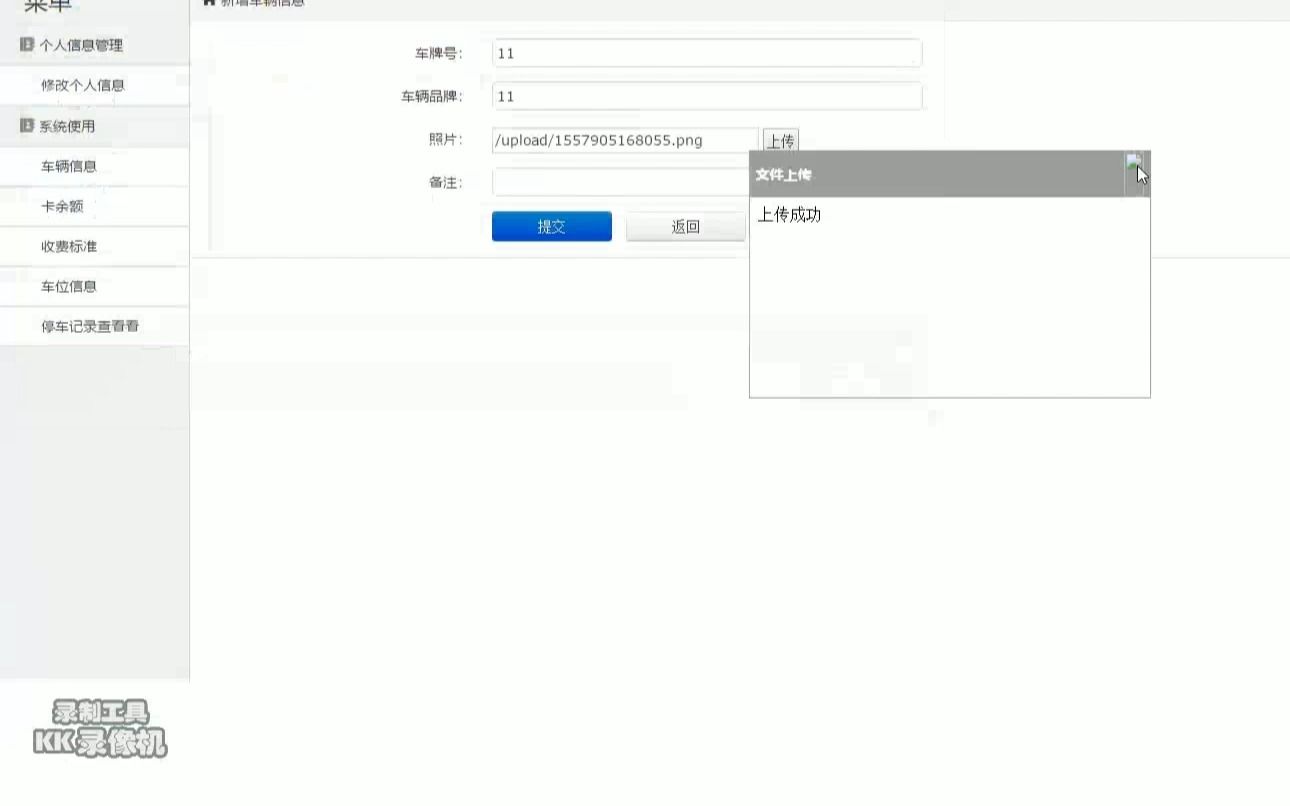The height and width of the screenshot is (806, 1290).
Task: Click the 车牌号 input field
Action: pos(707,53)
